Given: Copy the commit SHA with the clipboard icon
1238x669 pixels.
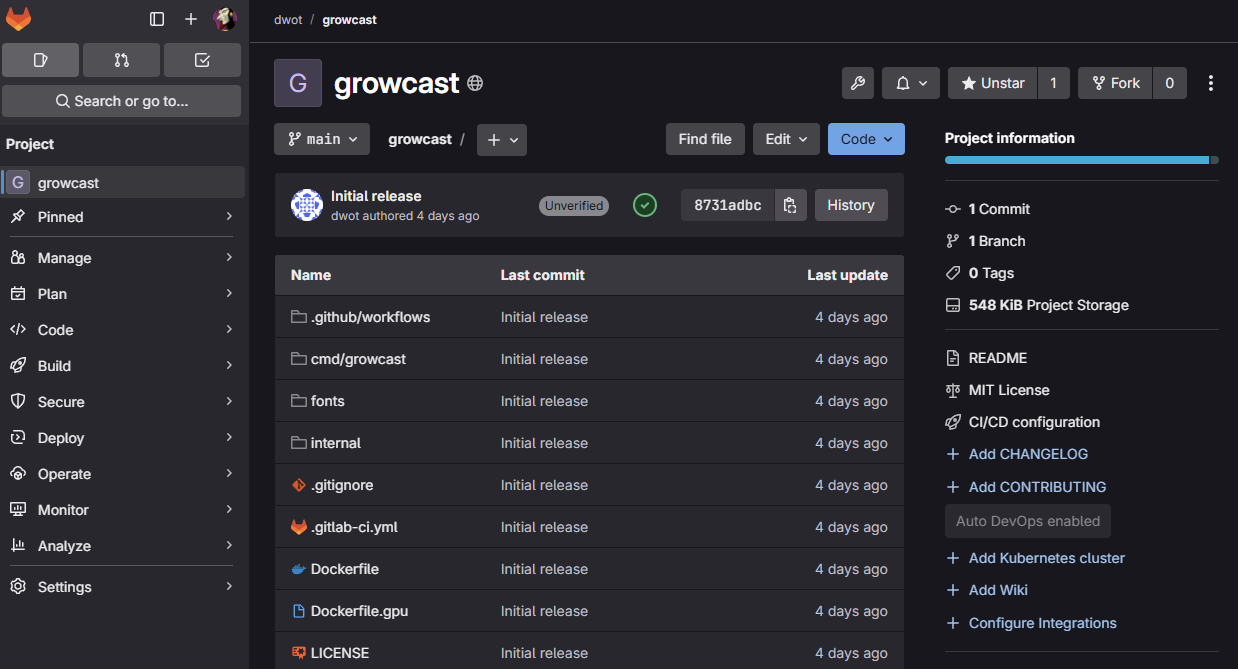Looking at the screenshot, I should tap(789, 204).
